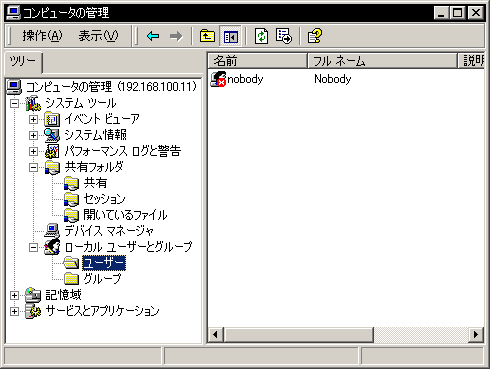Select the セッション label
Screen dimensions: 490x369
pos(104,199)
